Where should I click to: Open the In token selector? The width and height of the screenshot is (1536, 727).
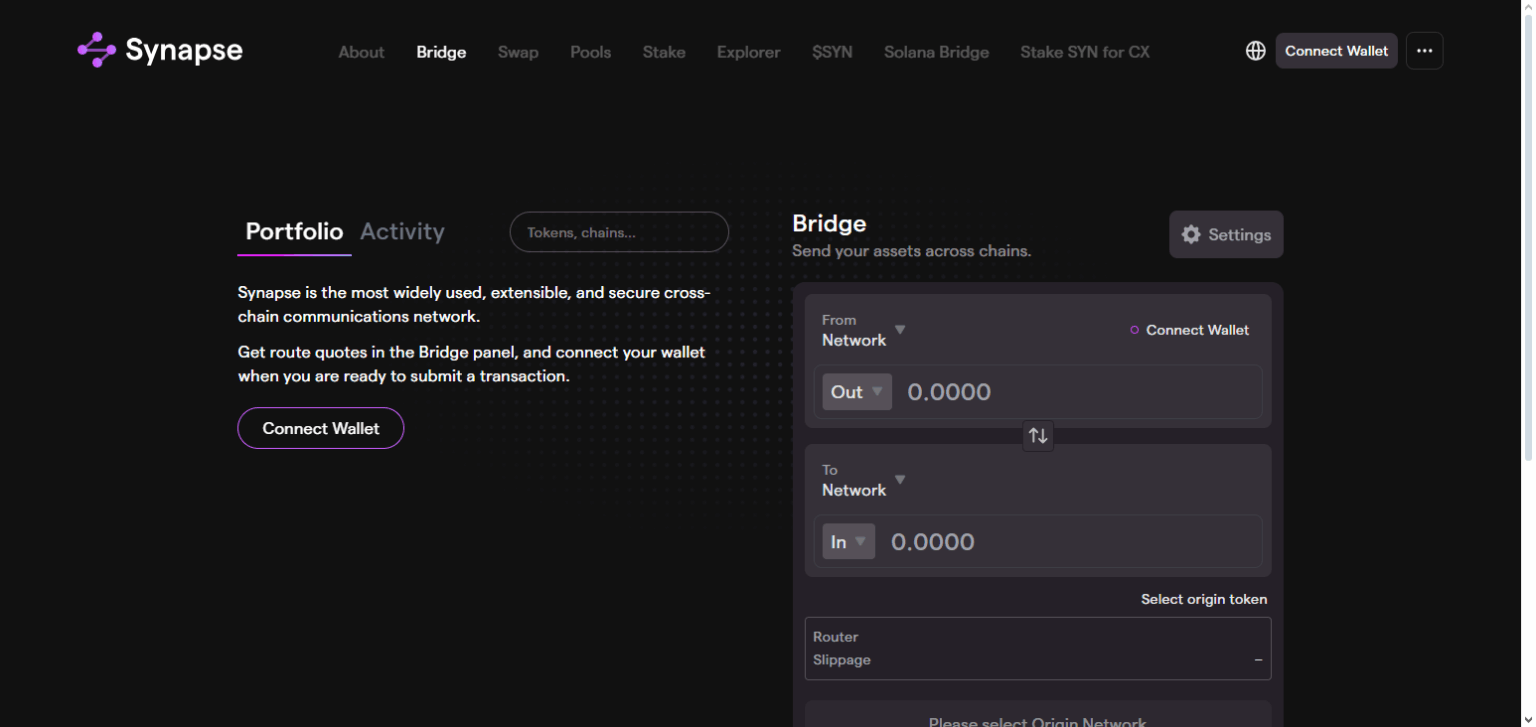pyautogui.click(x=848, y=541)
